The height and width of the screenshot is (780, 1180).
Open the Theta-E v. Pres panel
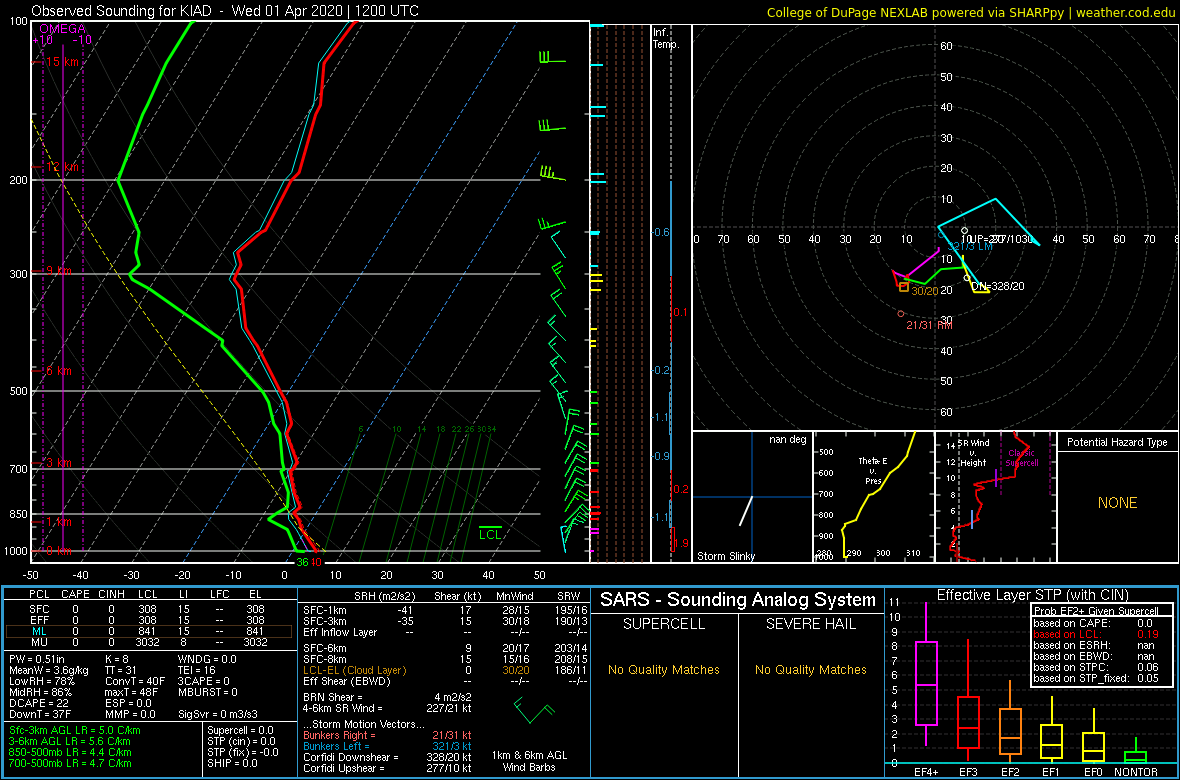(873, 497)
